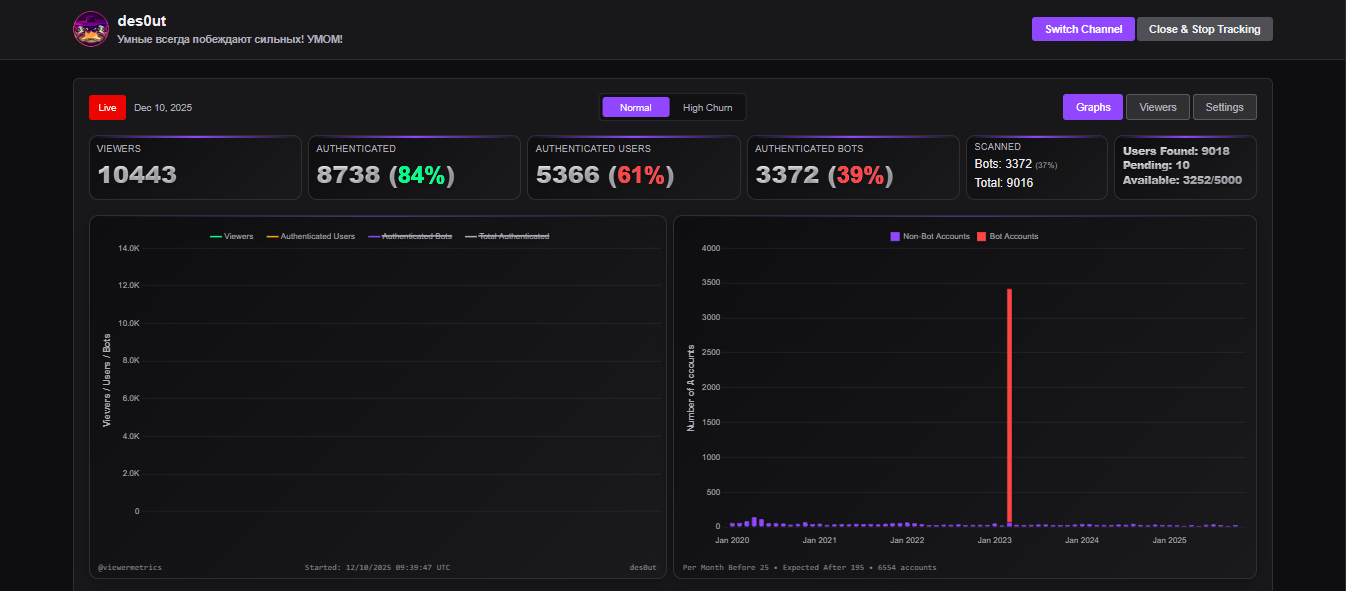Image resolution: width=1346 pixels, height=591 pixels.
Task: Toggle the Viewers legend series
Action: [x=231, y=236]
